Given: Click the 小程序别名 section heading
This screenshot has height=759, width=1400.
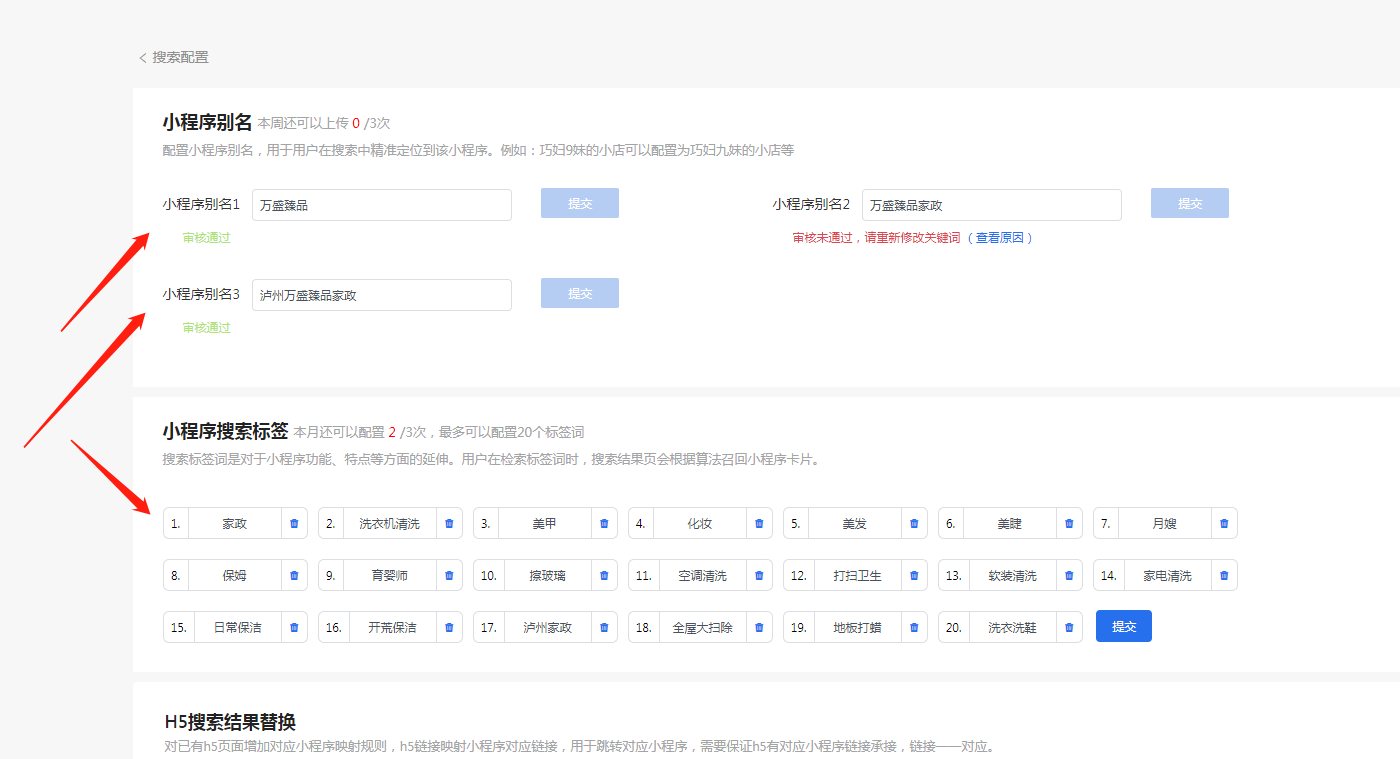Looking at the screenshot, I should pyautogui.click(x=207, y=123).
